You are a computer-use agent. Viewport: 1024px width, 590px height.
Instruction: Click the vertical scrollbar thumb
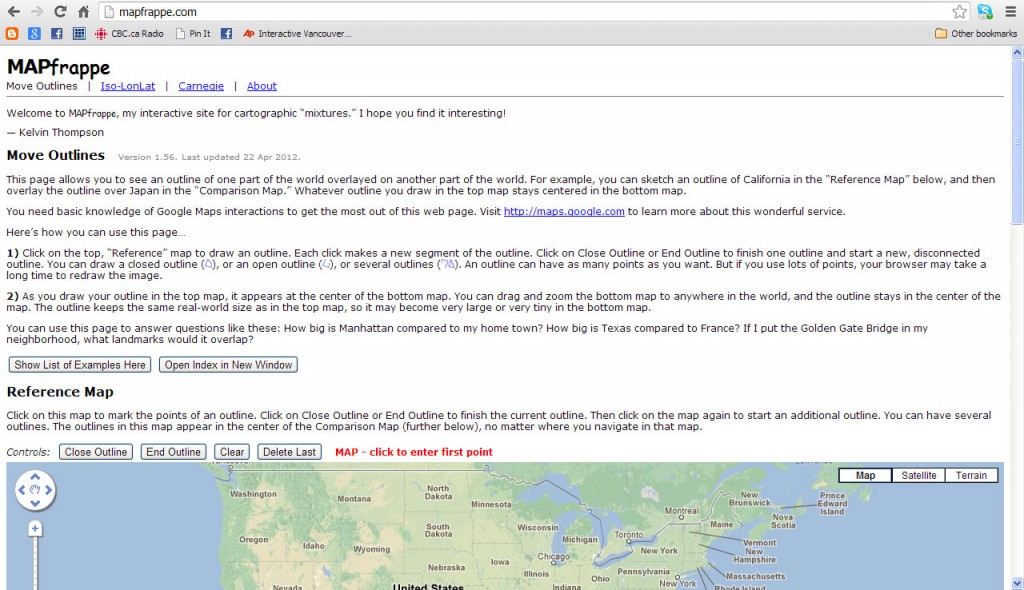[1017, 142]
